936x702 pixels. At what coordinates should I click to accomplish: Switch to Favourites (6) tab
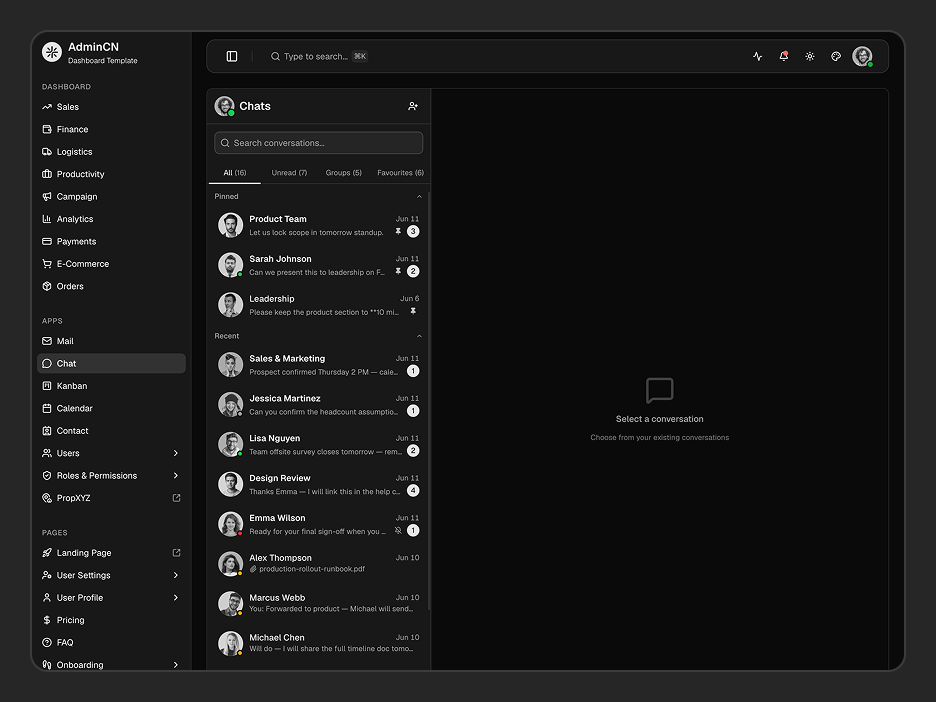(400, 173)
